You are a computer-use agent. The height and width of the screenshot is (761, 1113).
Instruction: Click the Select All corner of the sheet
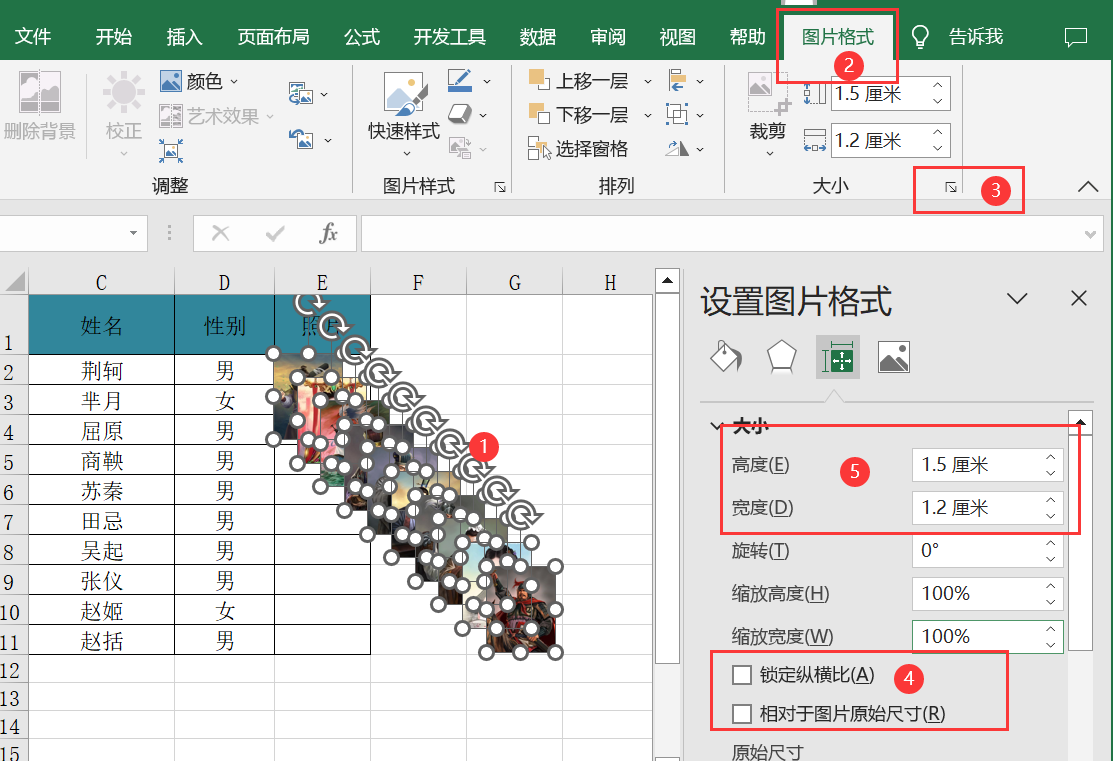[x=15, y=282]
